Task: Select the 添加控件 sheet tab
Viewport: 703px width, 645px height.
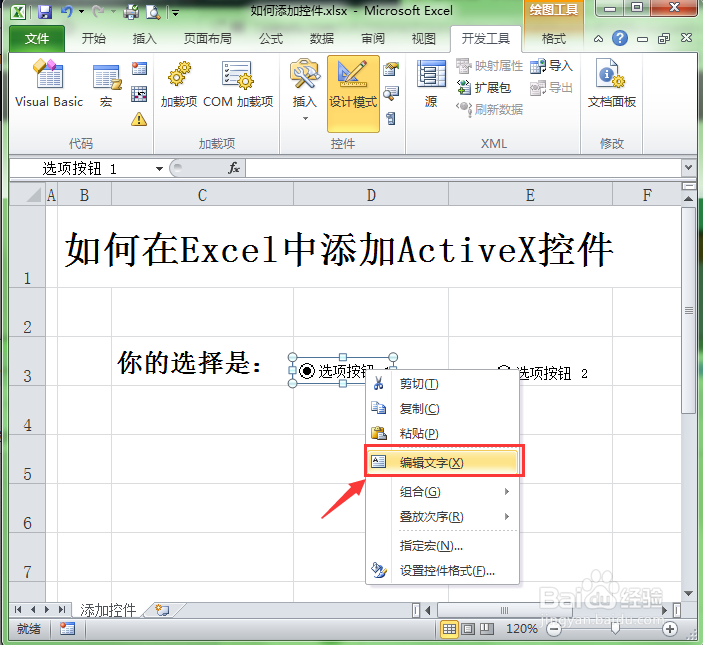Action: (108, 610)
